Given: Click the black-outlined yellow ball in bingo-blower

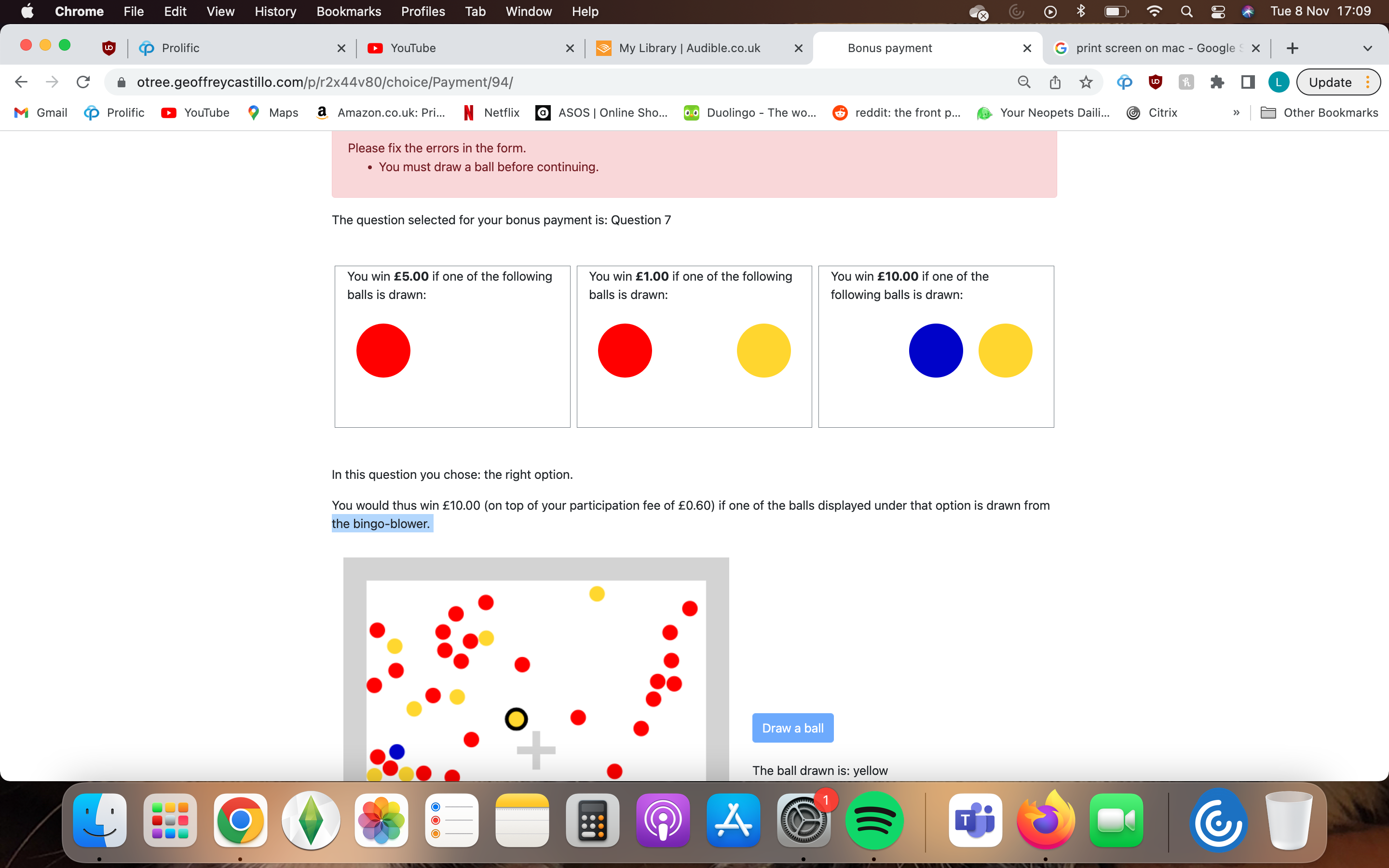Looking at the screenshot, I should click(x=516, y=719).
